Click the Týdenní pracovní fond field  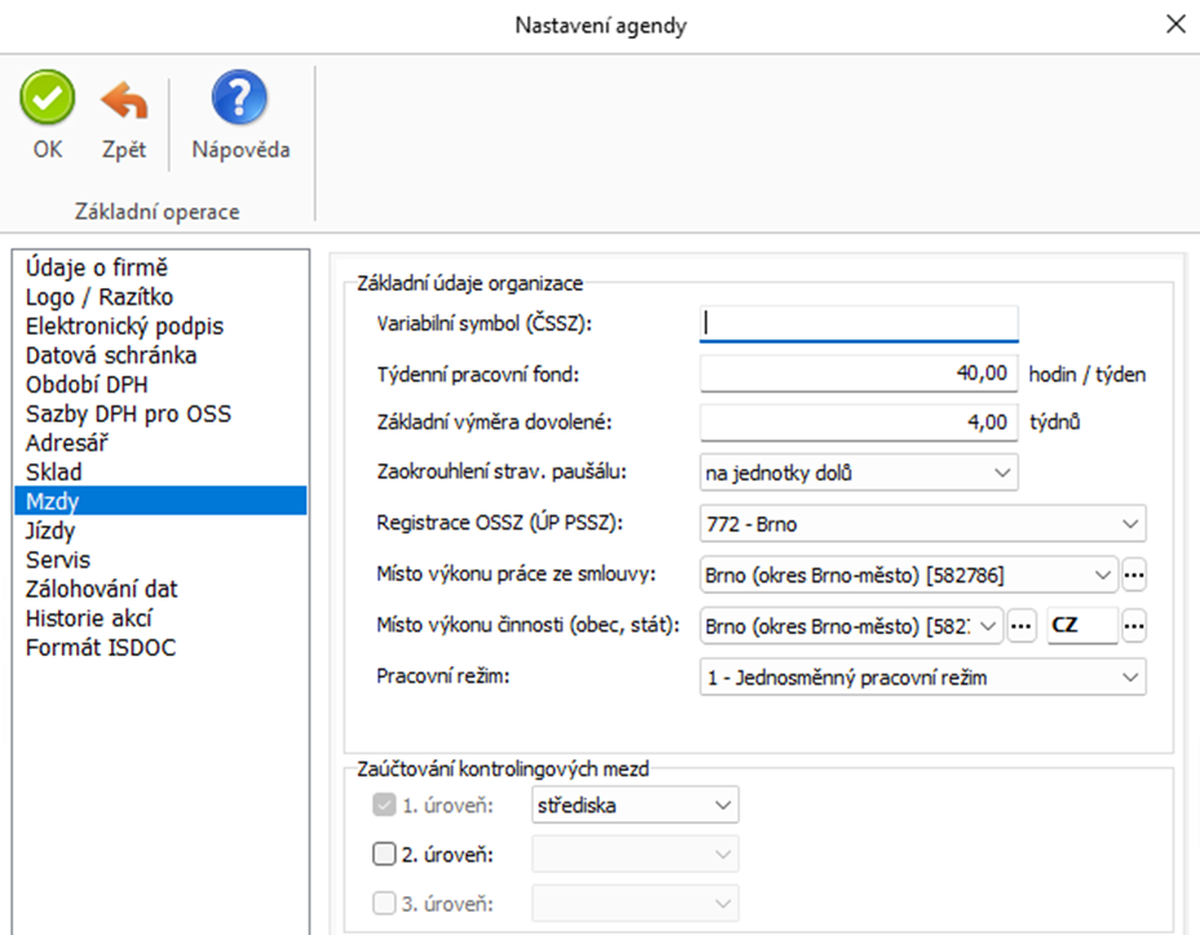point(858,374)
